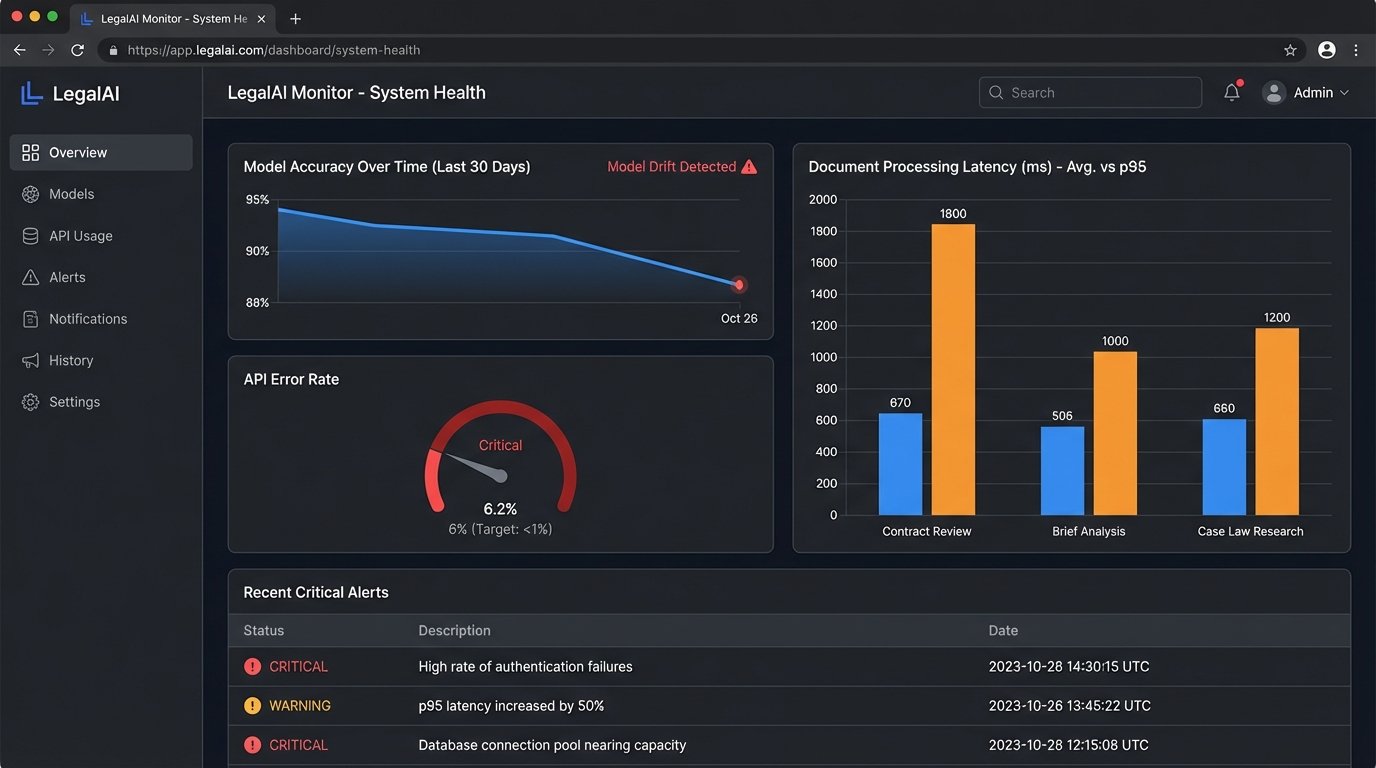Click the orange Contract Review p95 bar
The width and height of the screenshot is (1376, 768).
click(x=953, y=370)
